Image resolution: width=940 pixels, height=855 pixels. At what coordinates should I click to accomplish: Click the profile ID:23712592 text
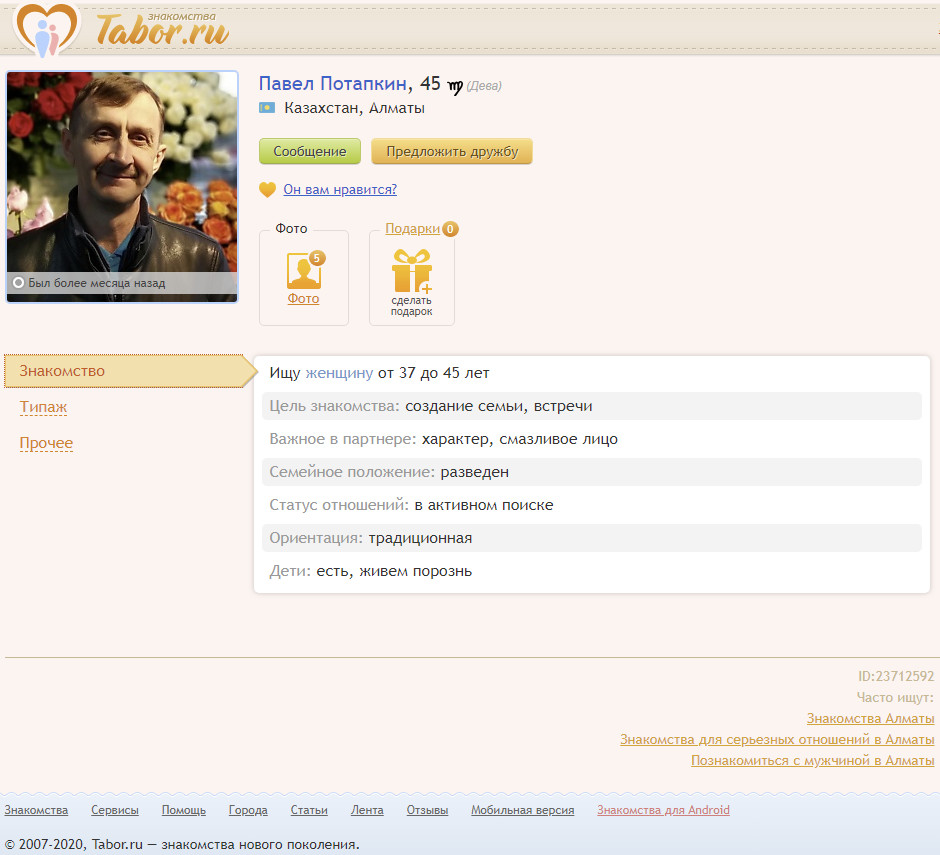pyautogui.click(x=896, y=676)
